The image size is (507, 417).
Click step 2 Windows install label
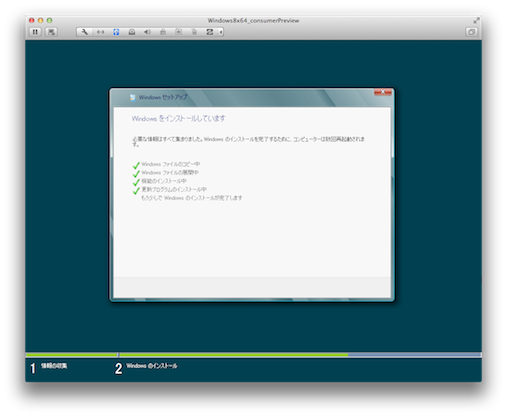click(152, 366)
